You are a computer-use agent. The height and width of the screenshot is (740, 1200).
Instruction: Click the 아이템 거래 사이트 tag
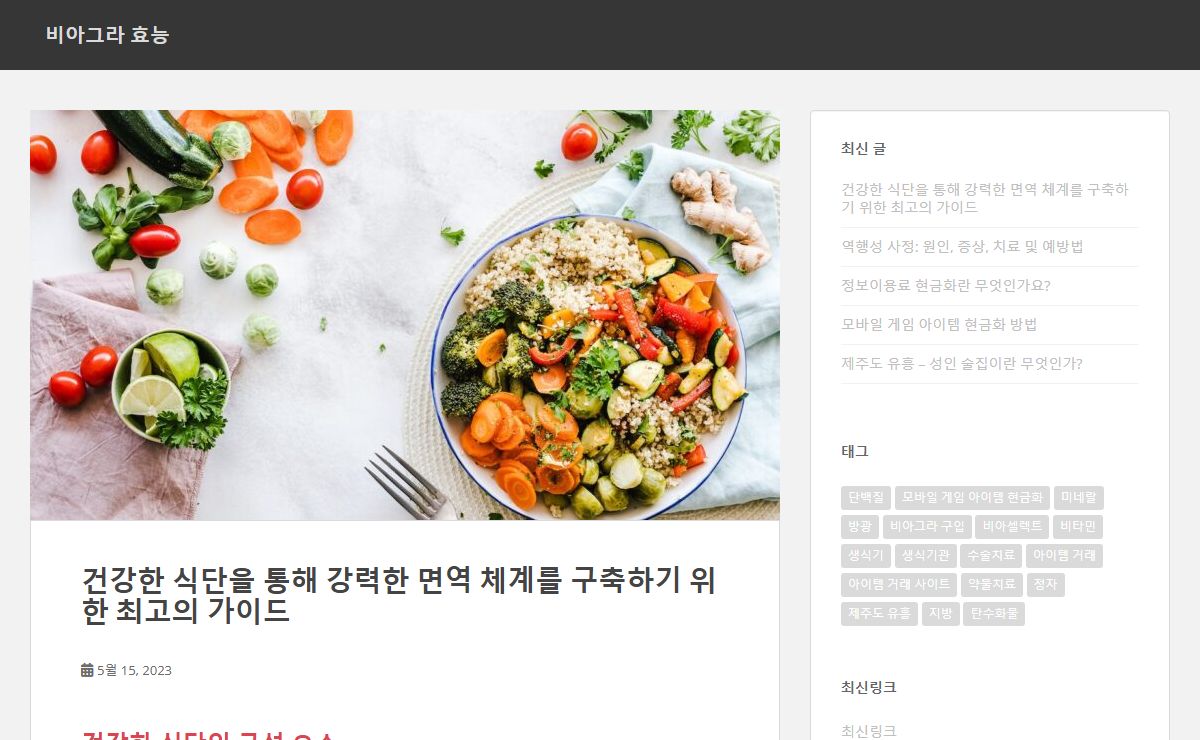pos(899,584)
